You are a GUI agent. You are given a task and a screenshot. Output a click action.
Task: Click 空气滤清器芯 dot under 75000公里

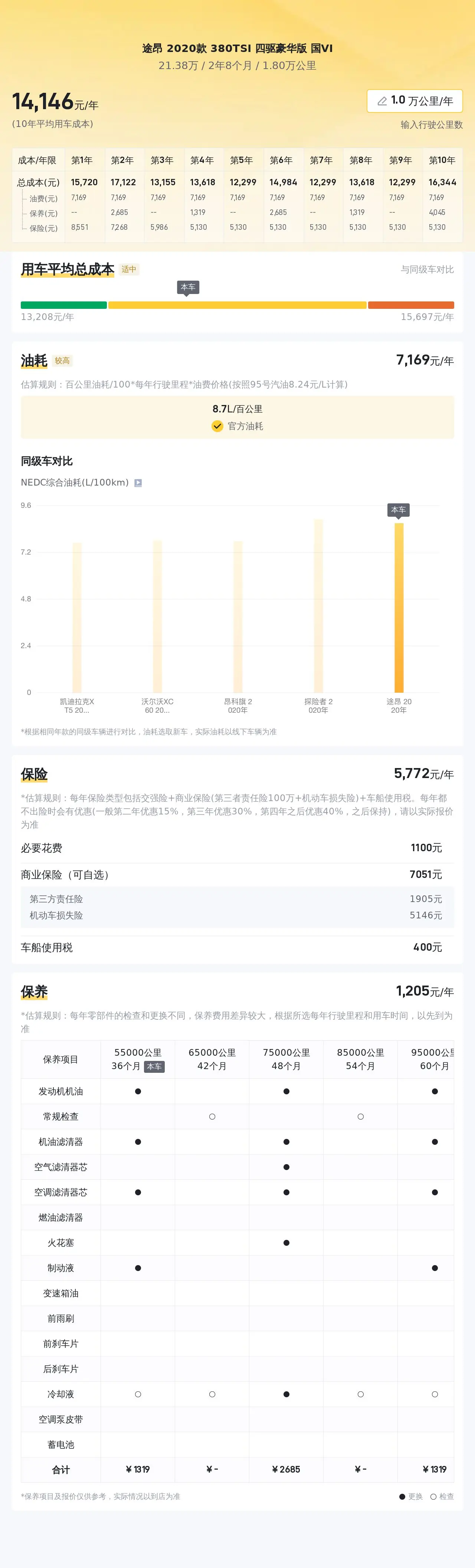click(x=286, y=1167)
